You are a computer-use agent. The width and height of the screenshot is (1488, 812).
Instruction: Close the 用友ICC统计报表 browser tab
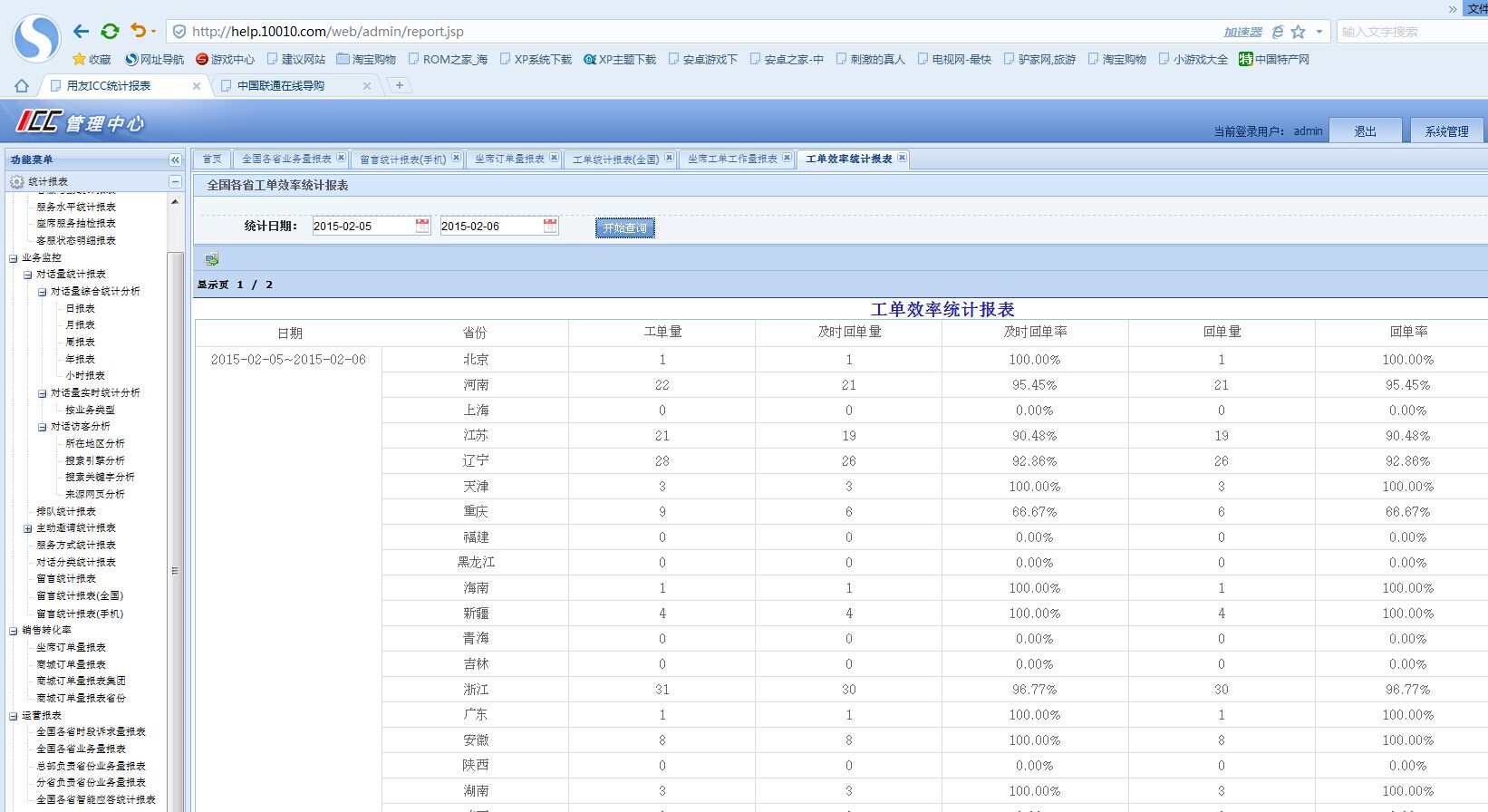tap(197, 86)
